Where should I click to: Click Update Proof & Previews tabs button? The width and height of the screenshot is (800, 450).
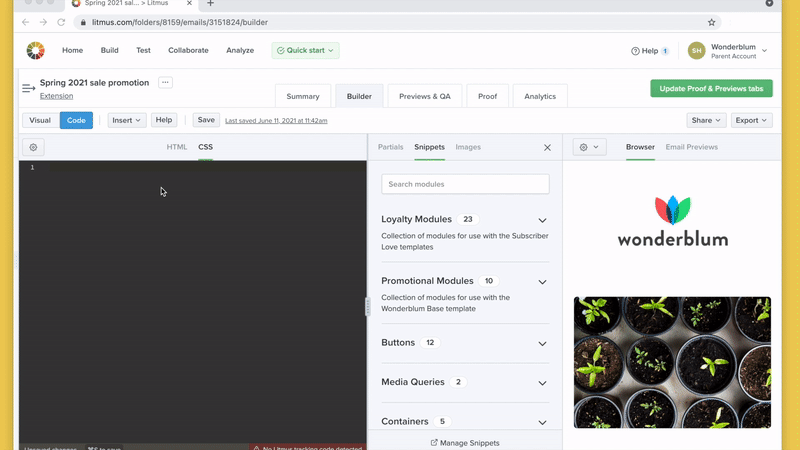coord(711,88)
